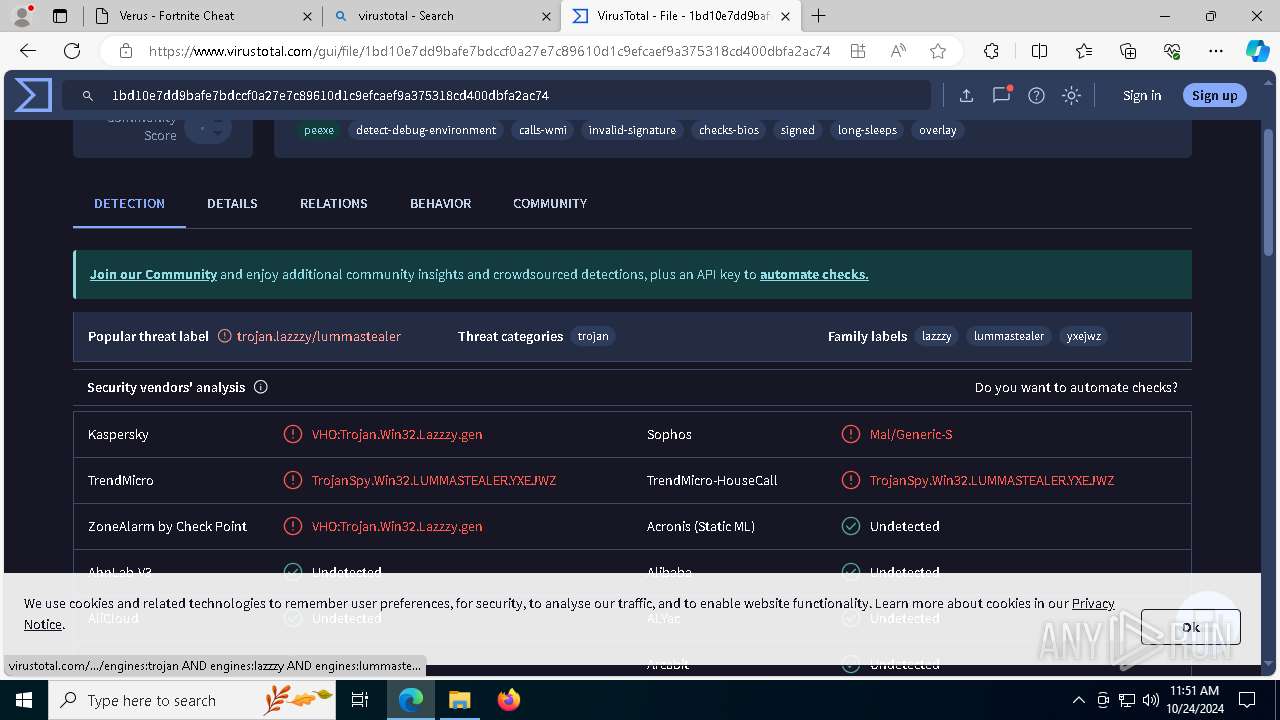Click the lummastealer family label chip
Screen dimensions: 1280x720
tap(1009, 336)
